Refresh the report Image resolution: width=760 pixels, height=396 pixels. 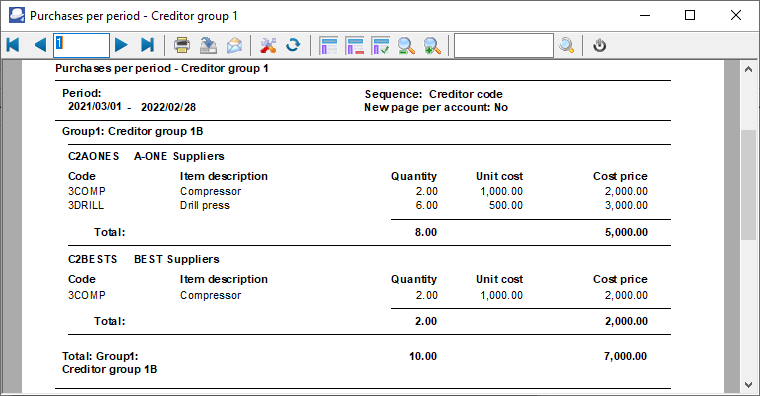293,45
